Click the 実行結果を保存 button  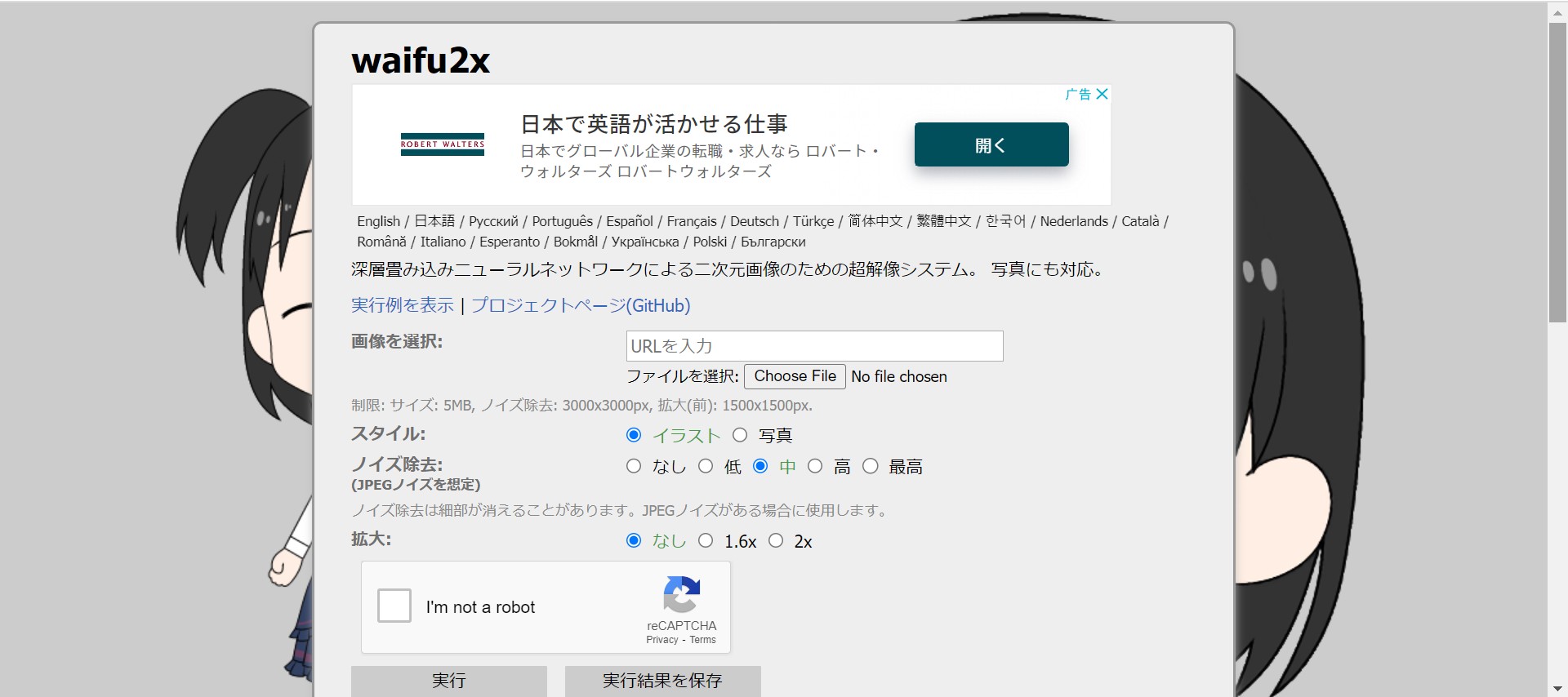662,681
